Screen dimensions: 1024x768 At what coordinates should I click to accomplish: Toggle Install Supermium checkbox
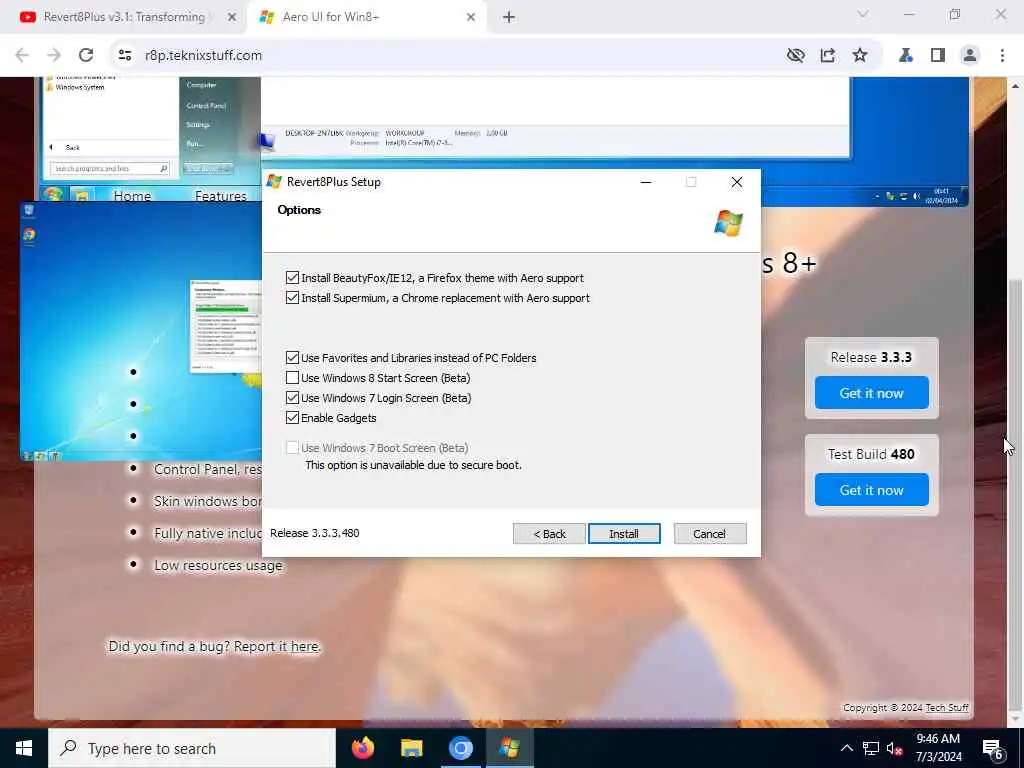[293, 298]
